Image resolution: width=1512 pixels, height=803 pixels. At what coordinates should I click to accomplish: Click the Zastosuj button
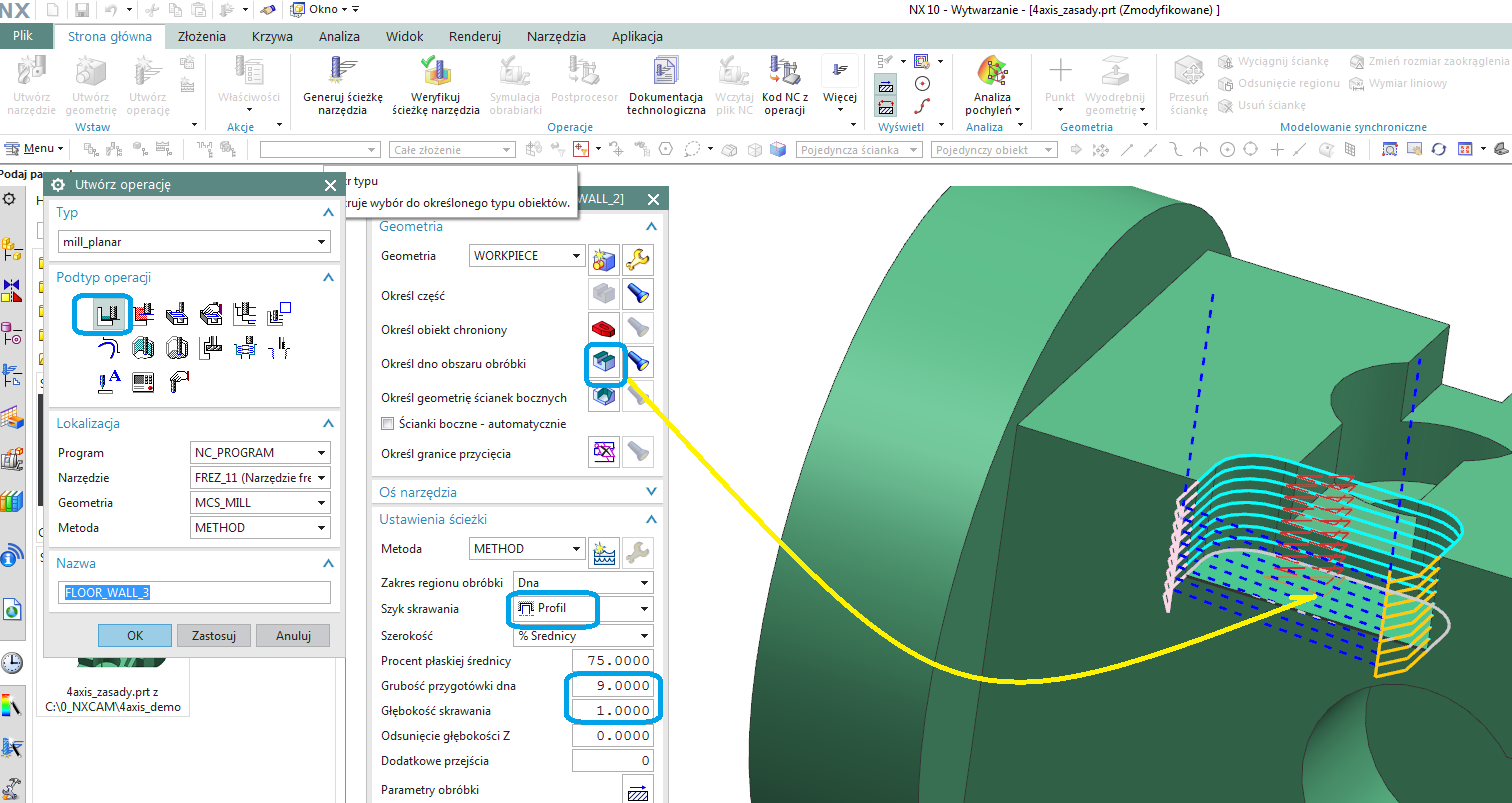[213, 635]
